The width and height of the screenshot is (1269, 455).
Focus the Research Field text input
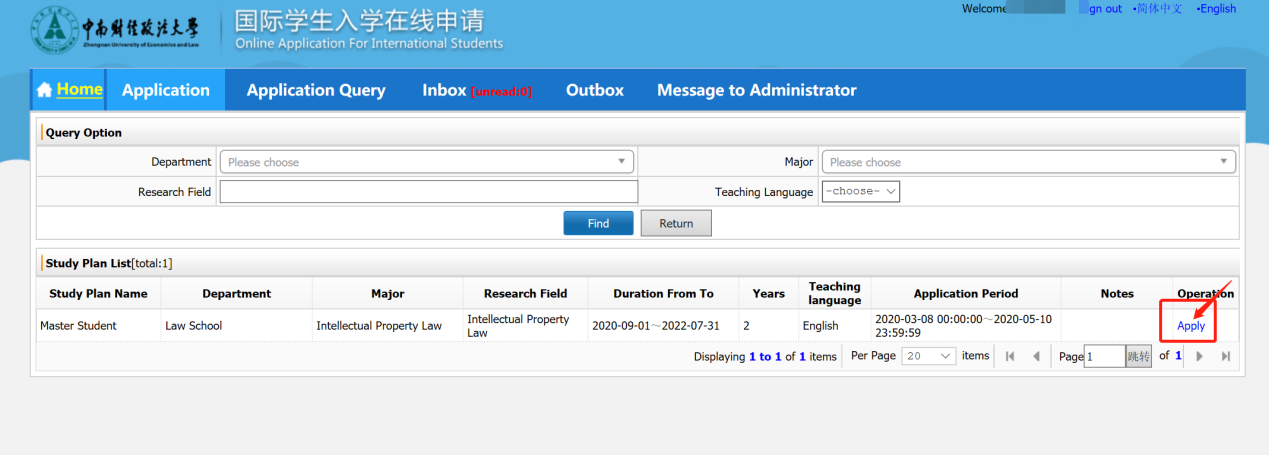pyautogui.click(x=428, y=192)
